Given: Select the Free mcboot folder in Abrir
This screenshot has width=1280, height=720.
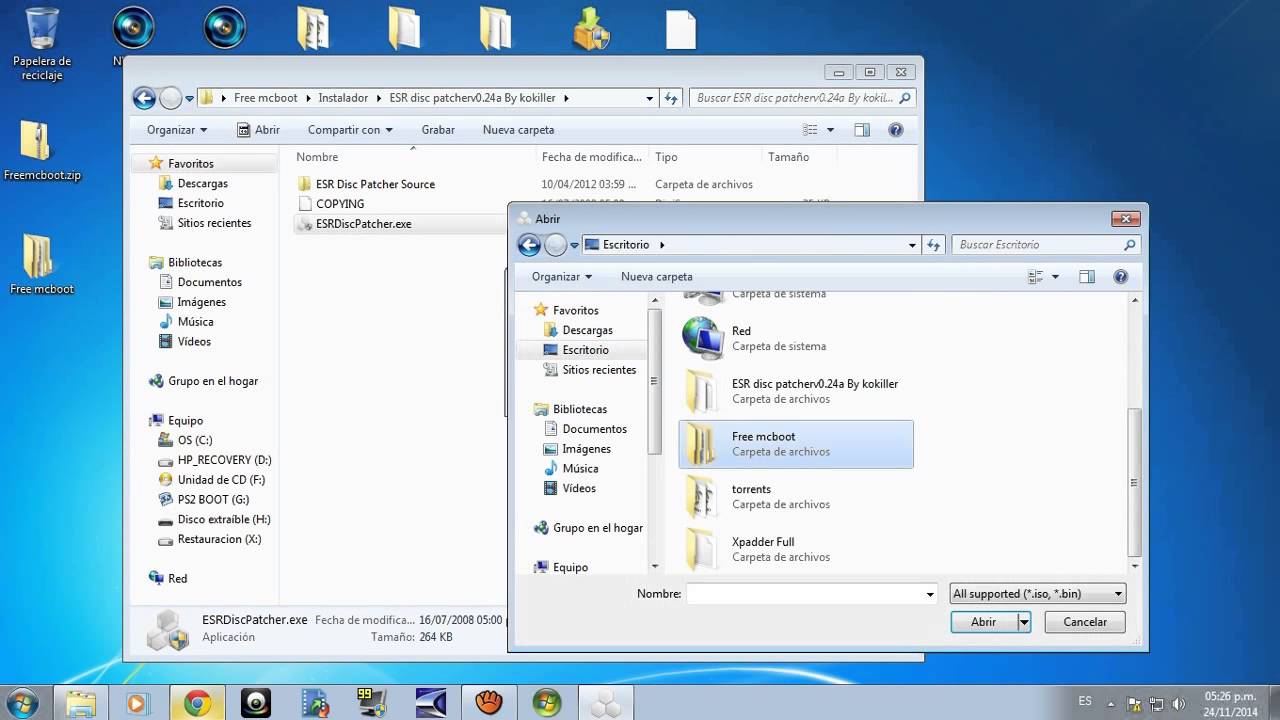Looking at the screenshot, I should point(796,444).
